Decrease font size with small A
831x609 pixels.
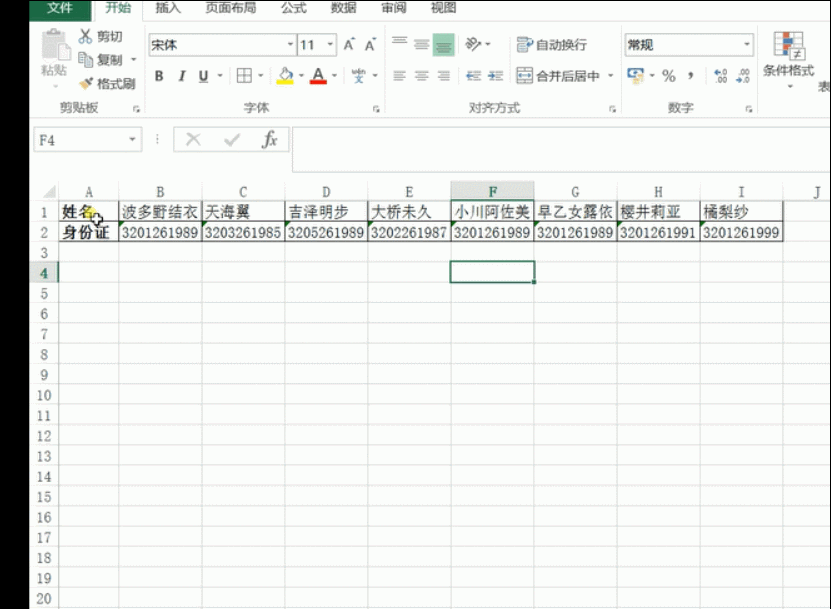click(x=370, y=45)
